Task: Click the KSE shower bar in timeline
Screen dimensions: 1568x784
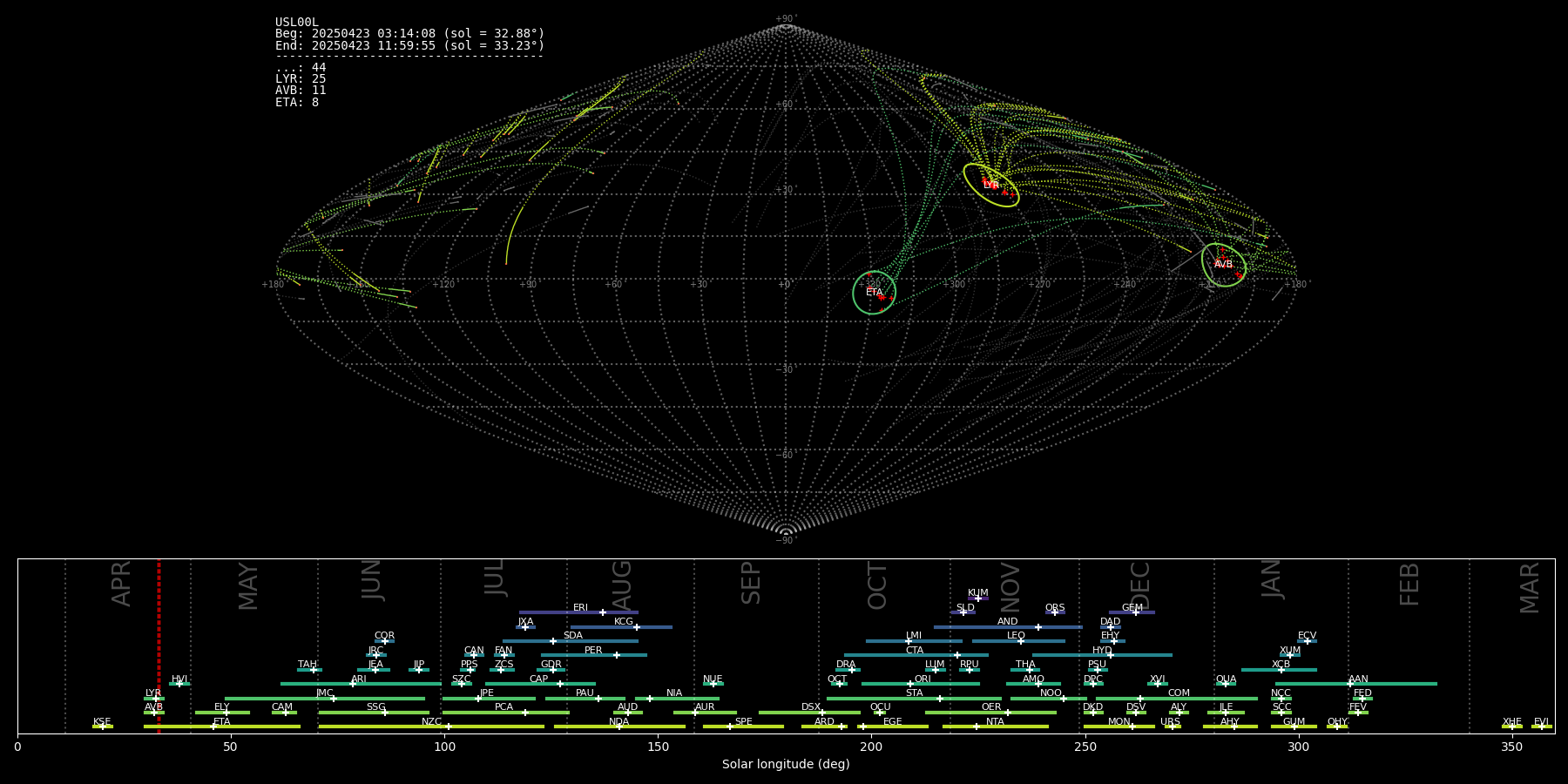Action: click(x=103, y=727)
